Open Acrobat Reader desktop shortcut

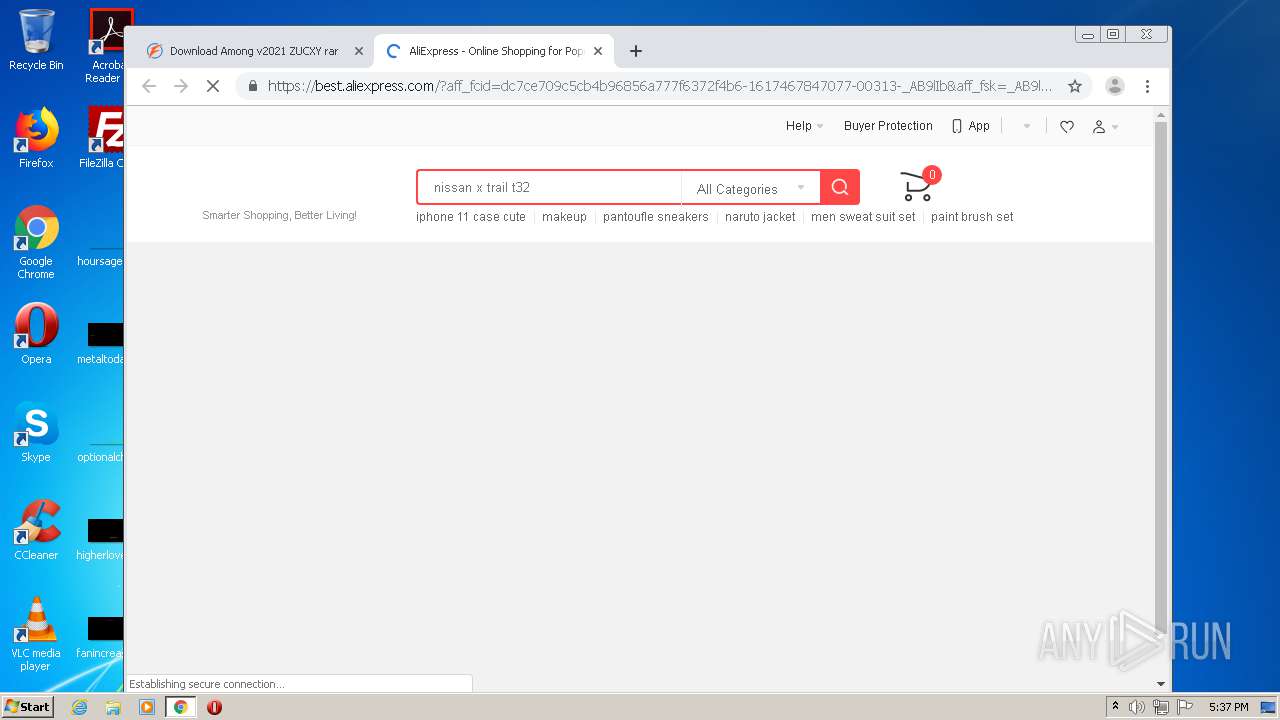click(x=106, y=46)
